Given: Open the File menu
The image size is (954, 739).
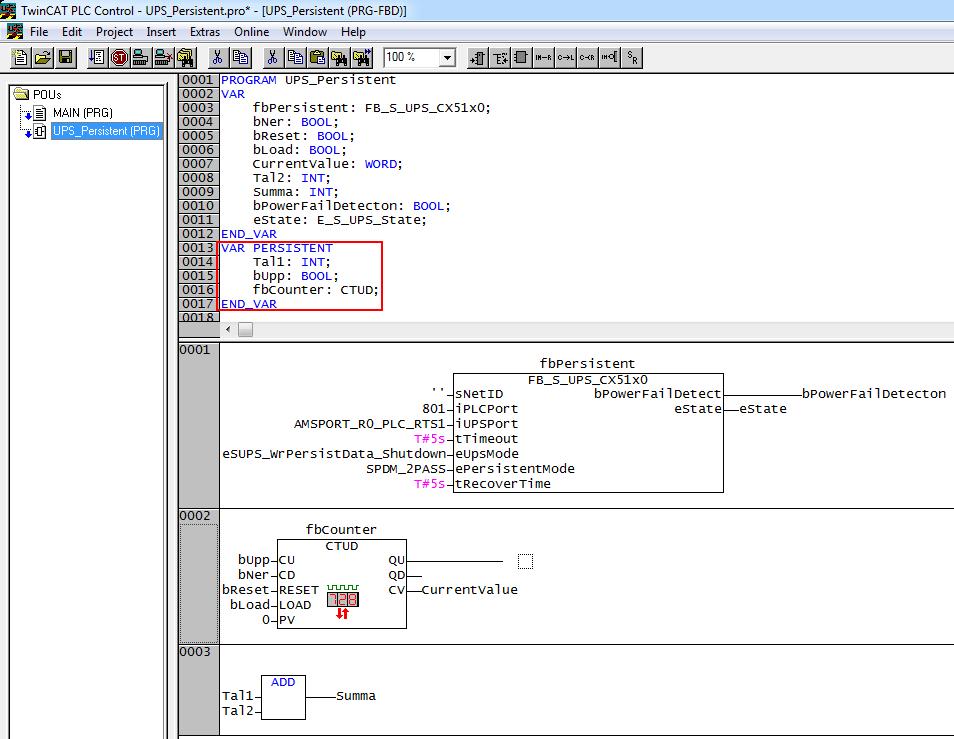Looking at the screenshot, I should click(x=39, y=32).
